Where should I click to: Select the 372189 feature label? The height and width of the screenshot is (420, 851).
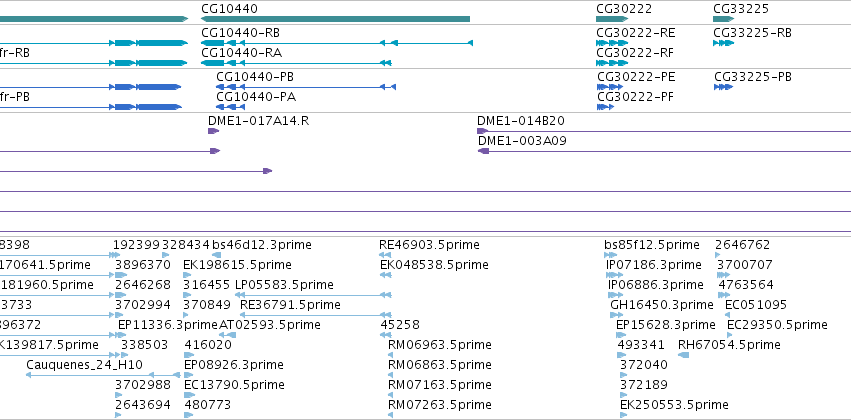pyautogui.click(x=644, y=385)
